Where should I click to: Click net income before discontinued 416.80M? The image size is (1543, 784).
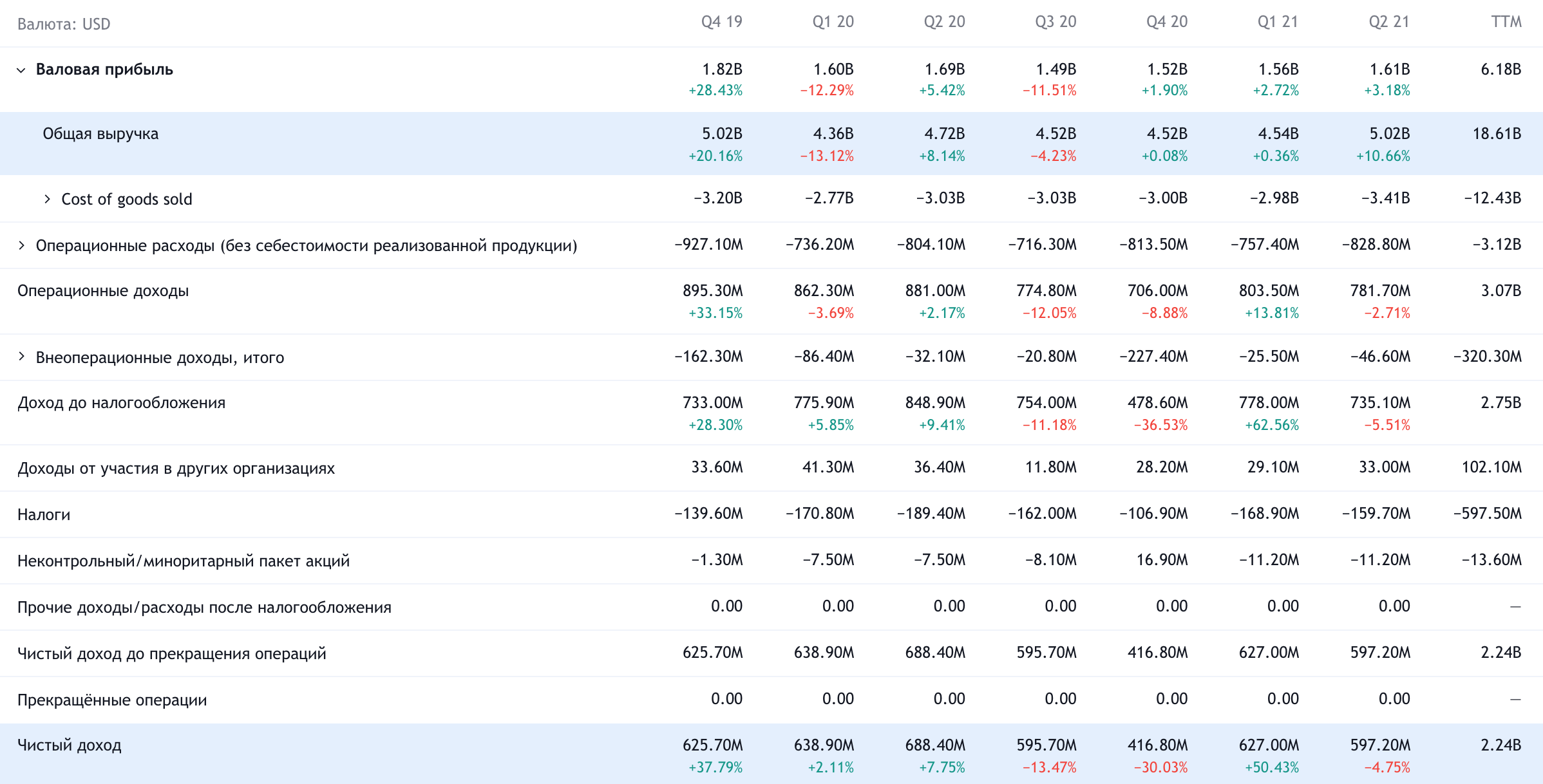pos(1157,653)
